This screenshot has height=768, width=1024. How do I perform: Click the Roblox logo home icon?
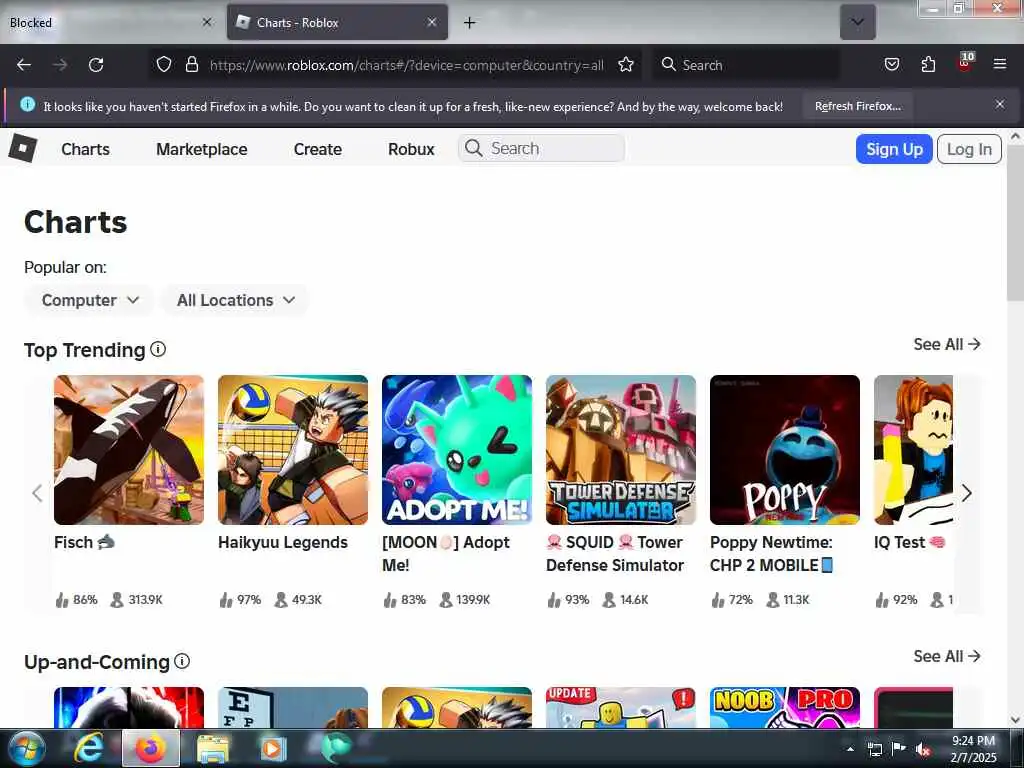click(x=23, y=148)
